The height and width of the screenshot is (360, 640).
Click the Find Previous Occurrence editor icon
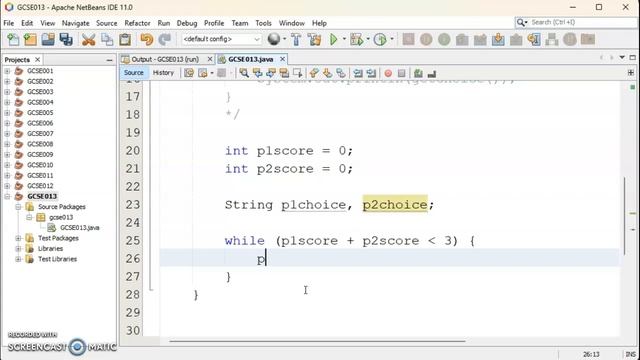pos(258,73)
